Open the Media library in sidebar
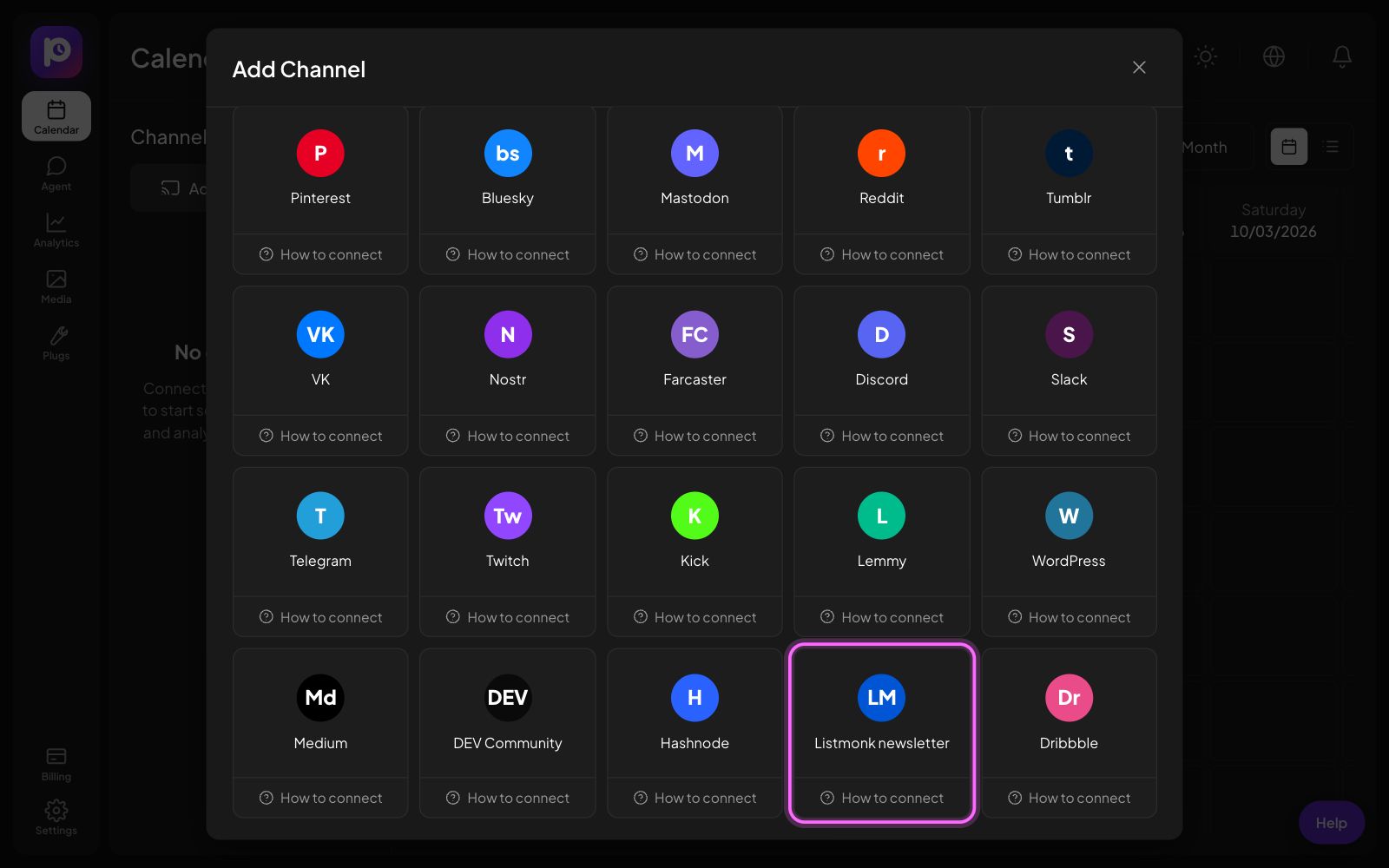Viewport: 1389px width, 868px height. pyautogui.click(x=56, y=286)
